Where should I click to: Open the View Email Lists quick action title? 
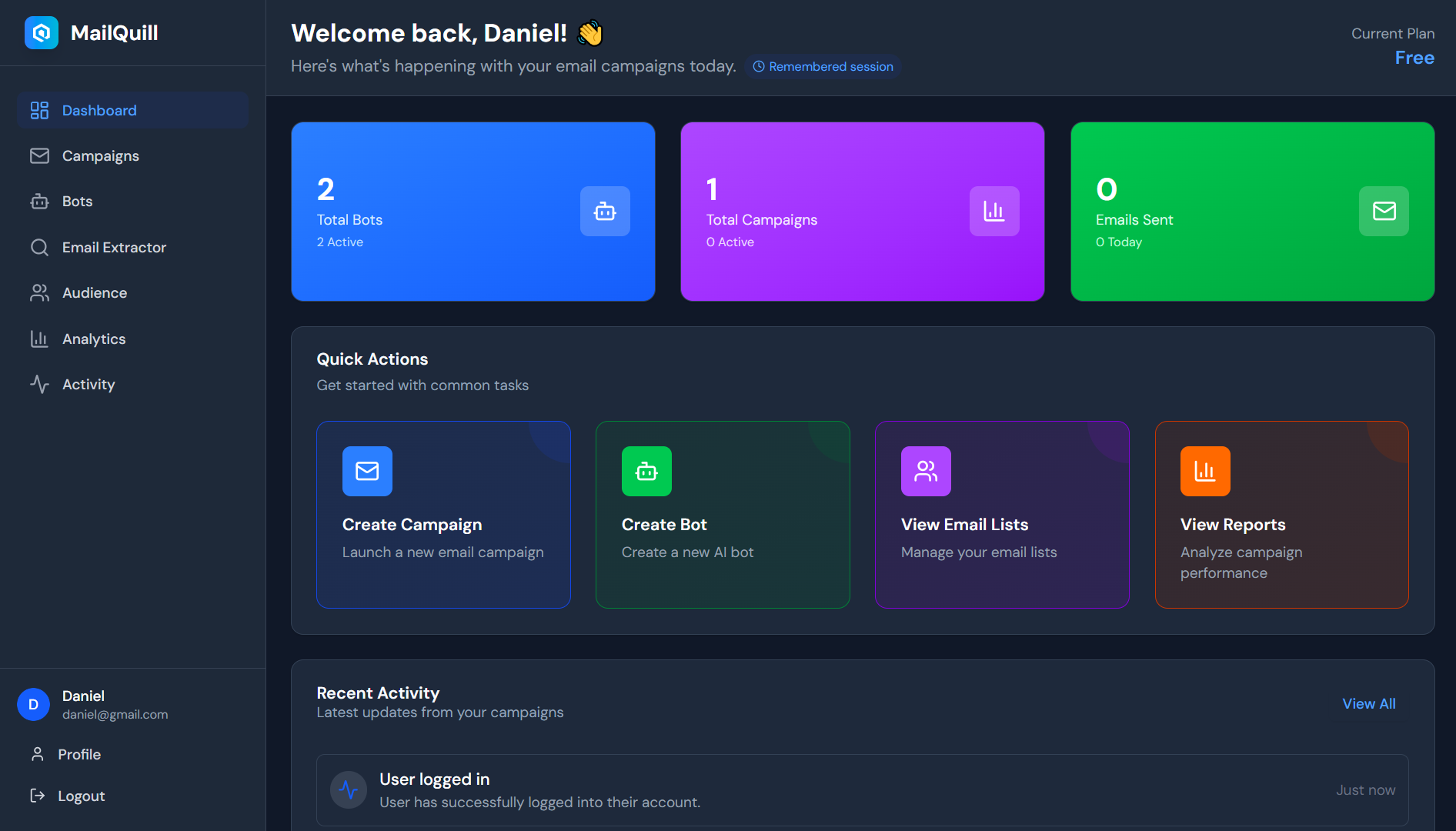click(964, 525)
